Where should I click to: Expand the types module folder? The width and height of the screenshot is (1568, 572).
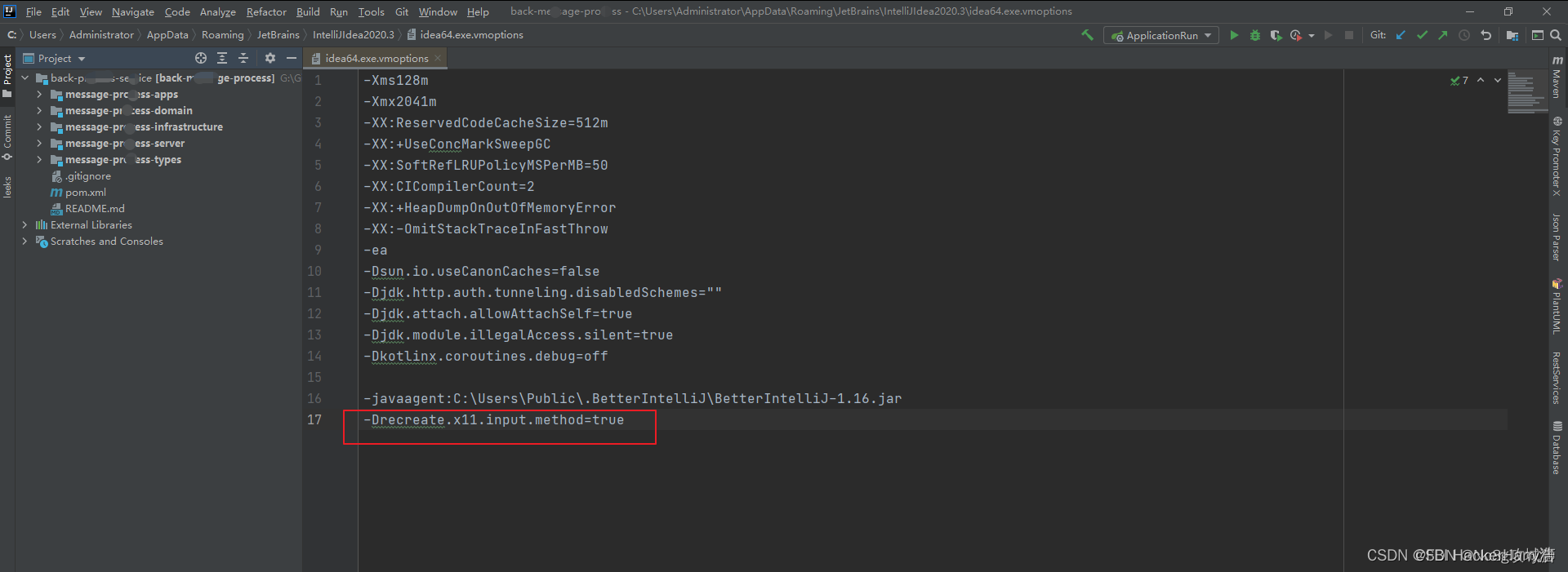[39, 160]
